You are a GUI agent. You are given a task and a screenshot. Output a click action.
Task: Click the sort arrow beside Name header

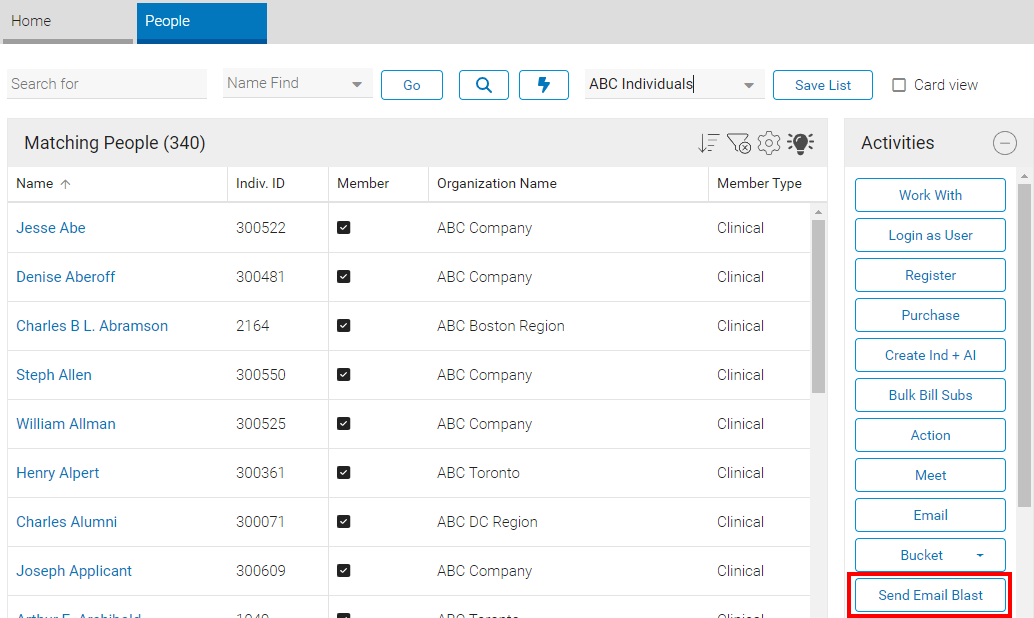point(65,184)
